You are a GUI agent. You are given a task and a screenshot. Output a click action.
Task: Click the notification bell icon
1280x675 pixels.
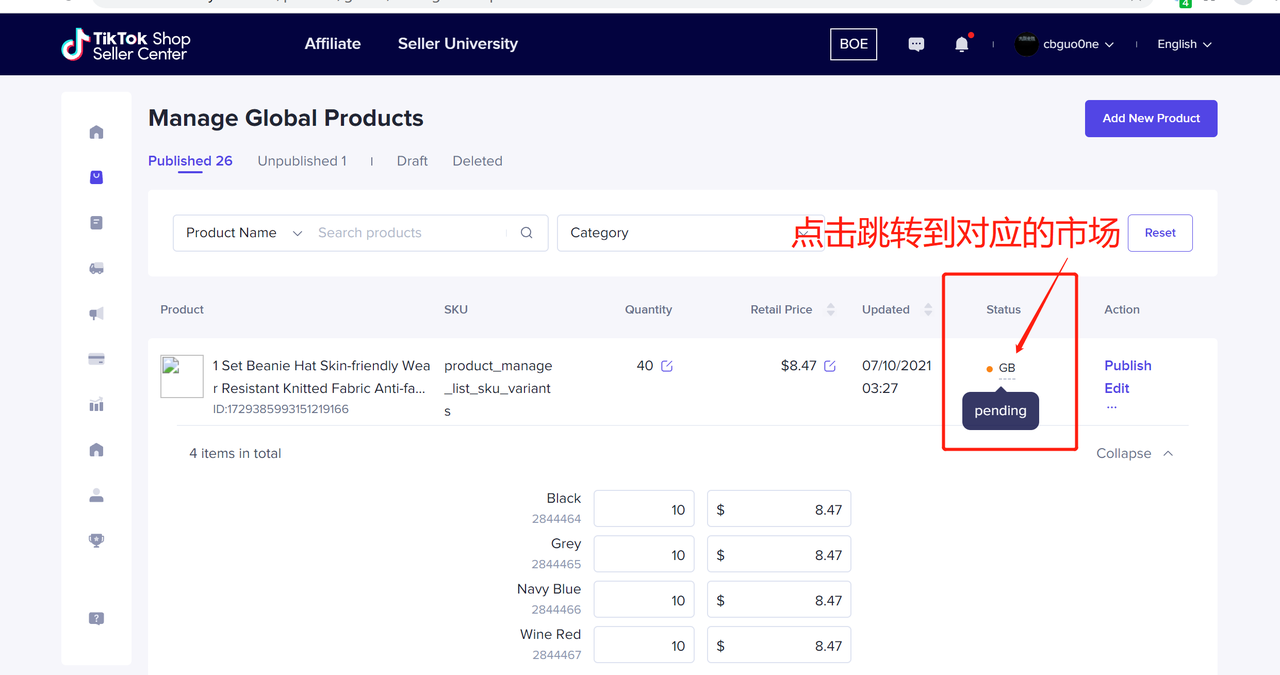click(x=962, y=44)
